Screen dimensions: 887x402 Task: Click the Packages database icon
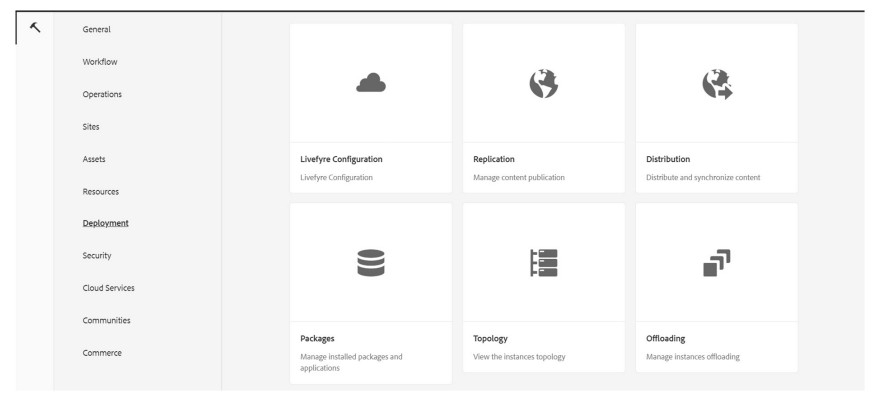371,263
